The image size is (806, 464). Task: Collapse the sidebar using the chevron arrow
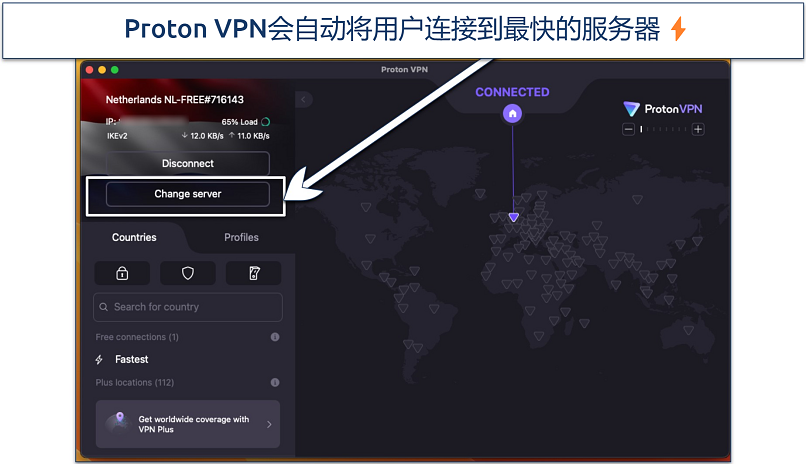point(304,100)
